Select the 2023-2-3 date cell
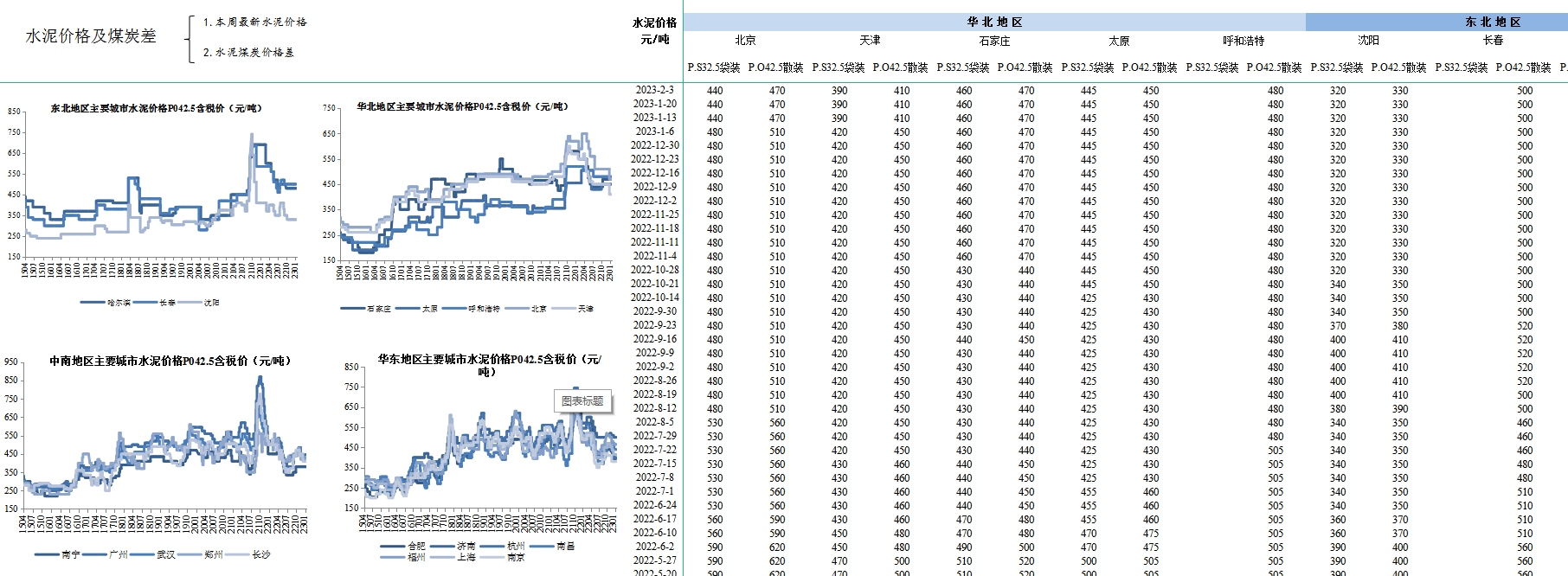 coord(654,90)
